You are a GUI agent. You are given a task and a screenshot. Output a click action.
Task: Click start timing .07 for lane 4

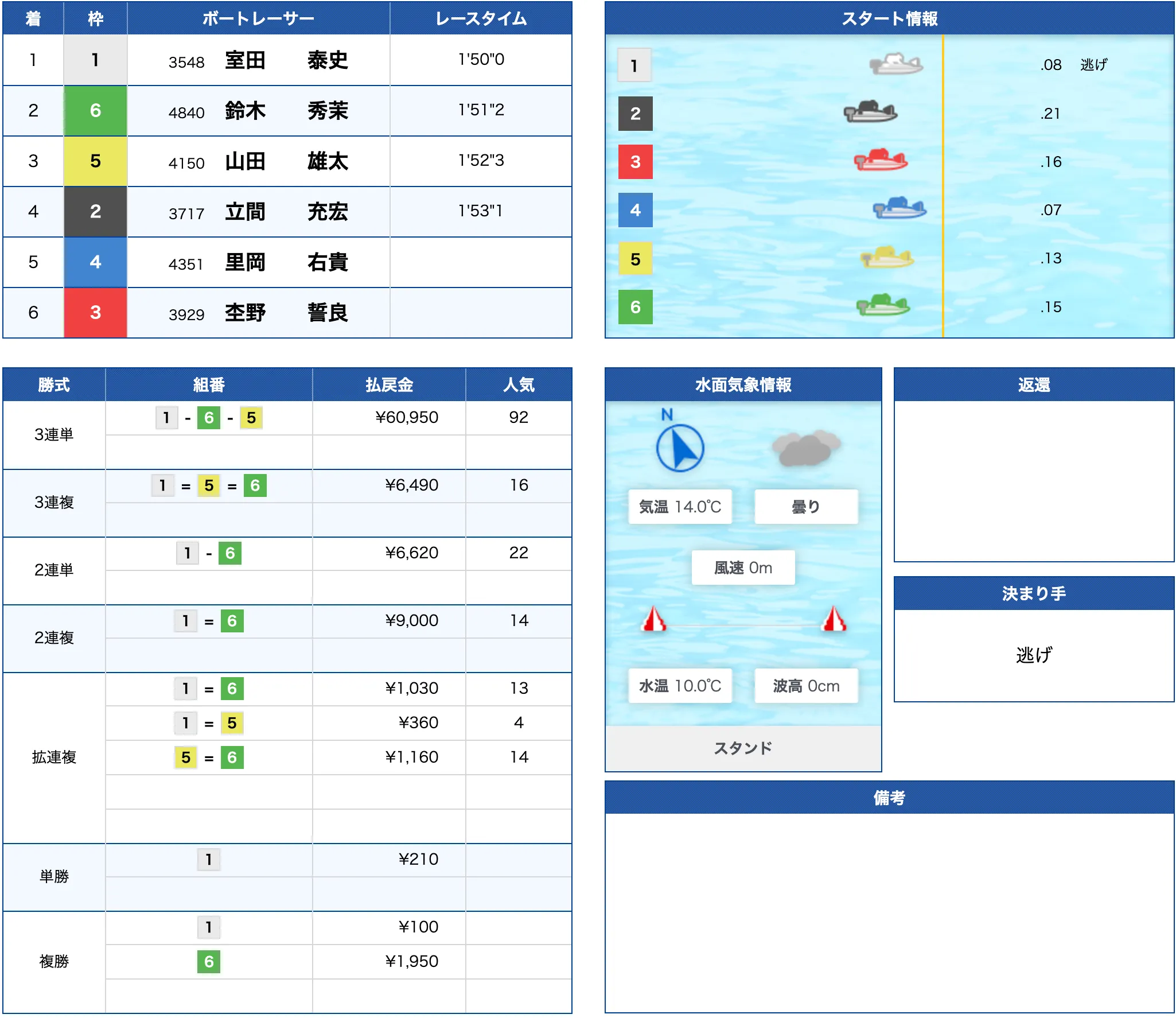click(1051, 209)
